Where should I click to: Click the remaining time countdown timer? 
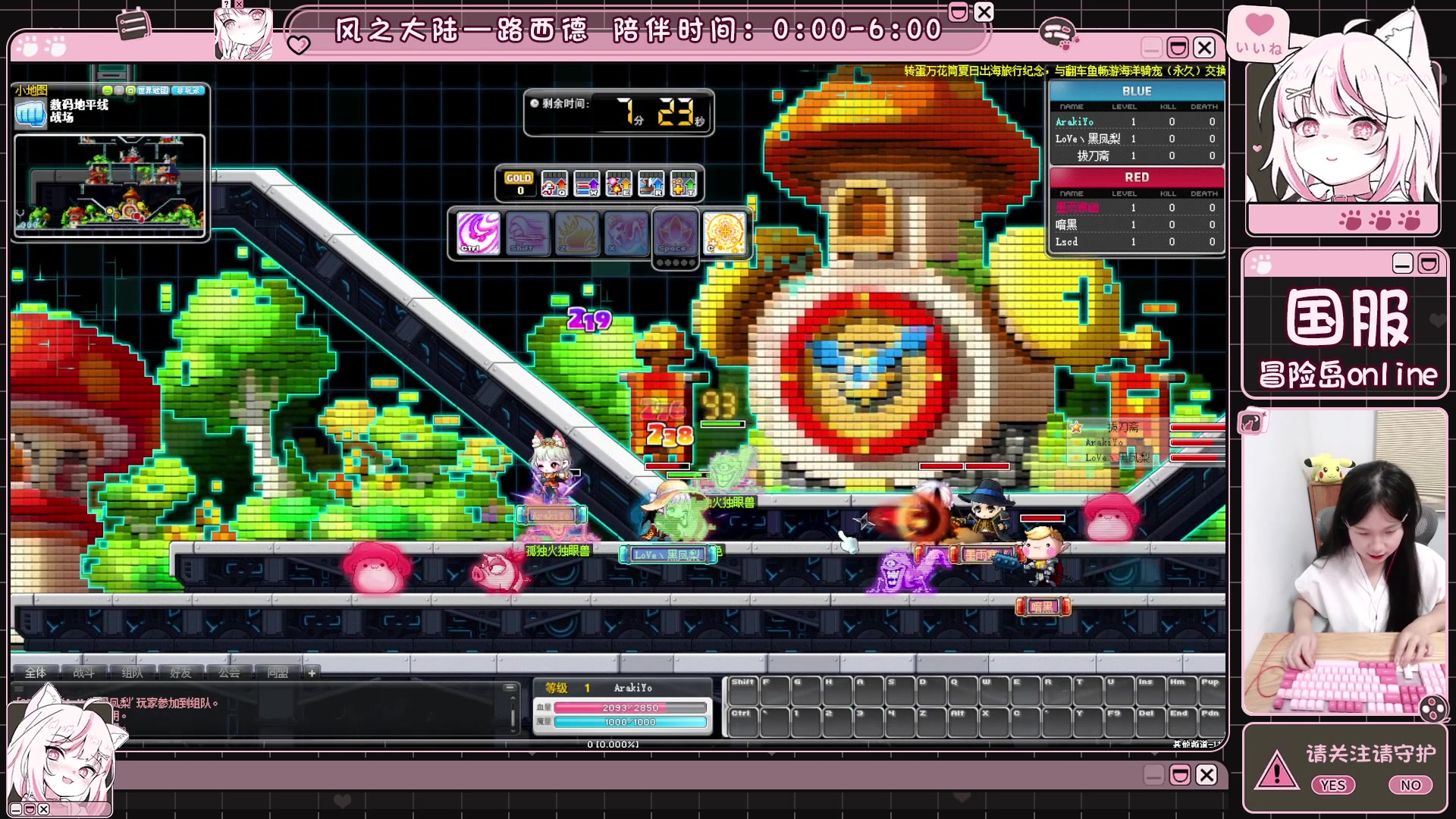pyautogui.click(x=619, y=112)
